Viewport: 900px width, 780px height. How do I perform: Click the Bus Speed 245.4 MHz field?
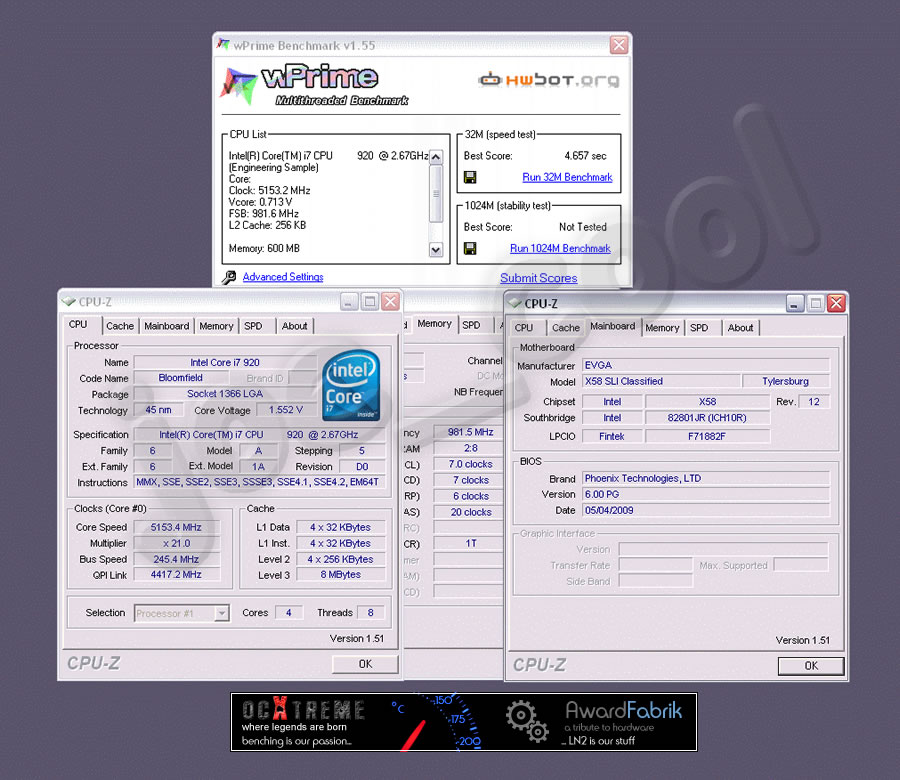coord(176,559)
